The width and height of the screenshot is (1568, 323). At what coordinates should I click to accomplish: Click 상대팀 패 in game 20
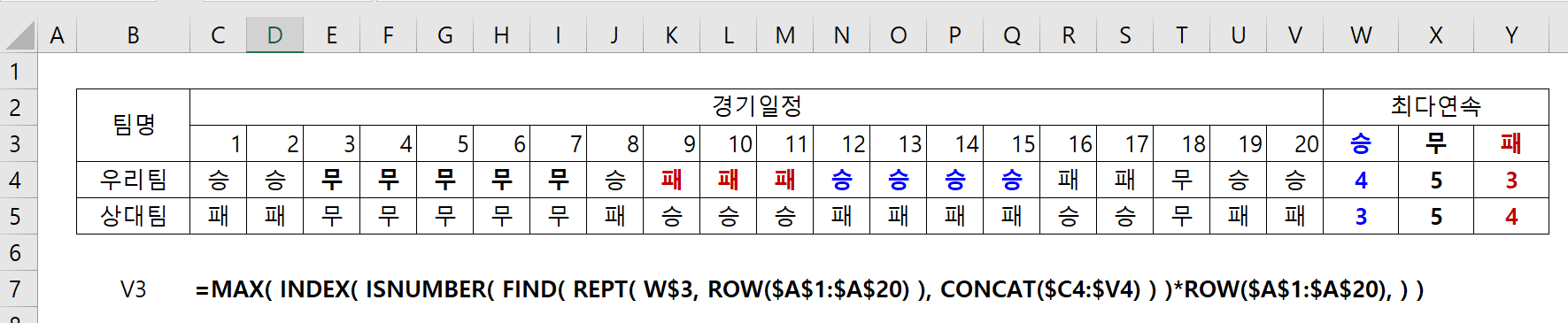1294,216
